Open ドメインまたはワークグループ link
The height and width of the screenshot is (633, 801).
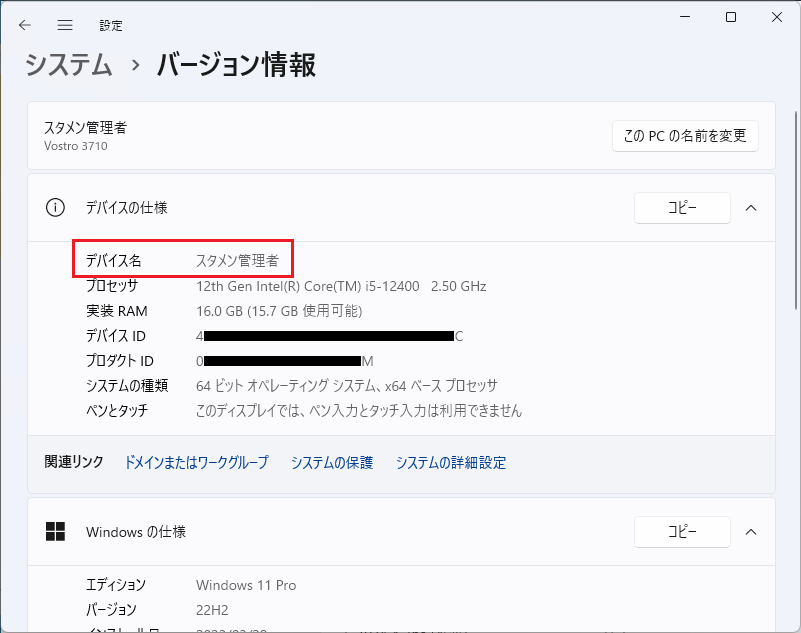pyautogui.click(x=197, y=462)
